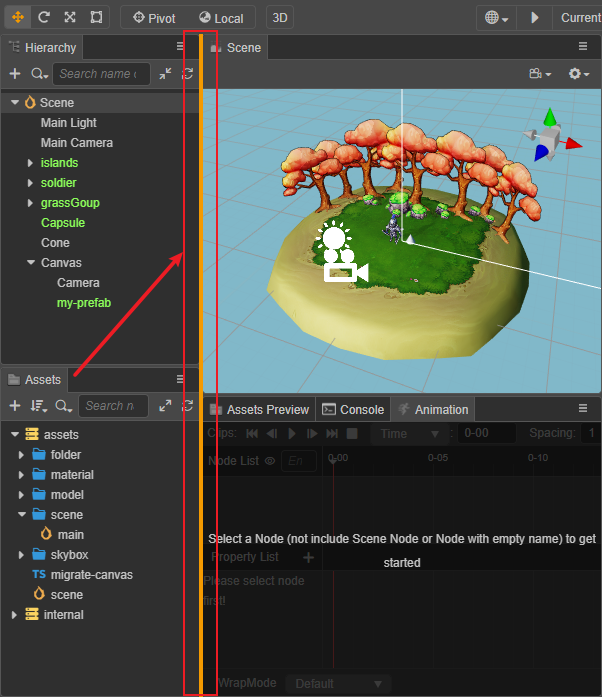Click the add node plus icon in Hierarchy

15,73
